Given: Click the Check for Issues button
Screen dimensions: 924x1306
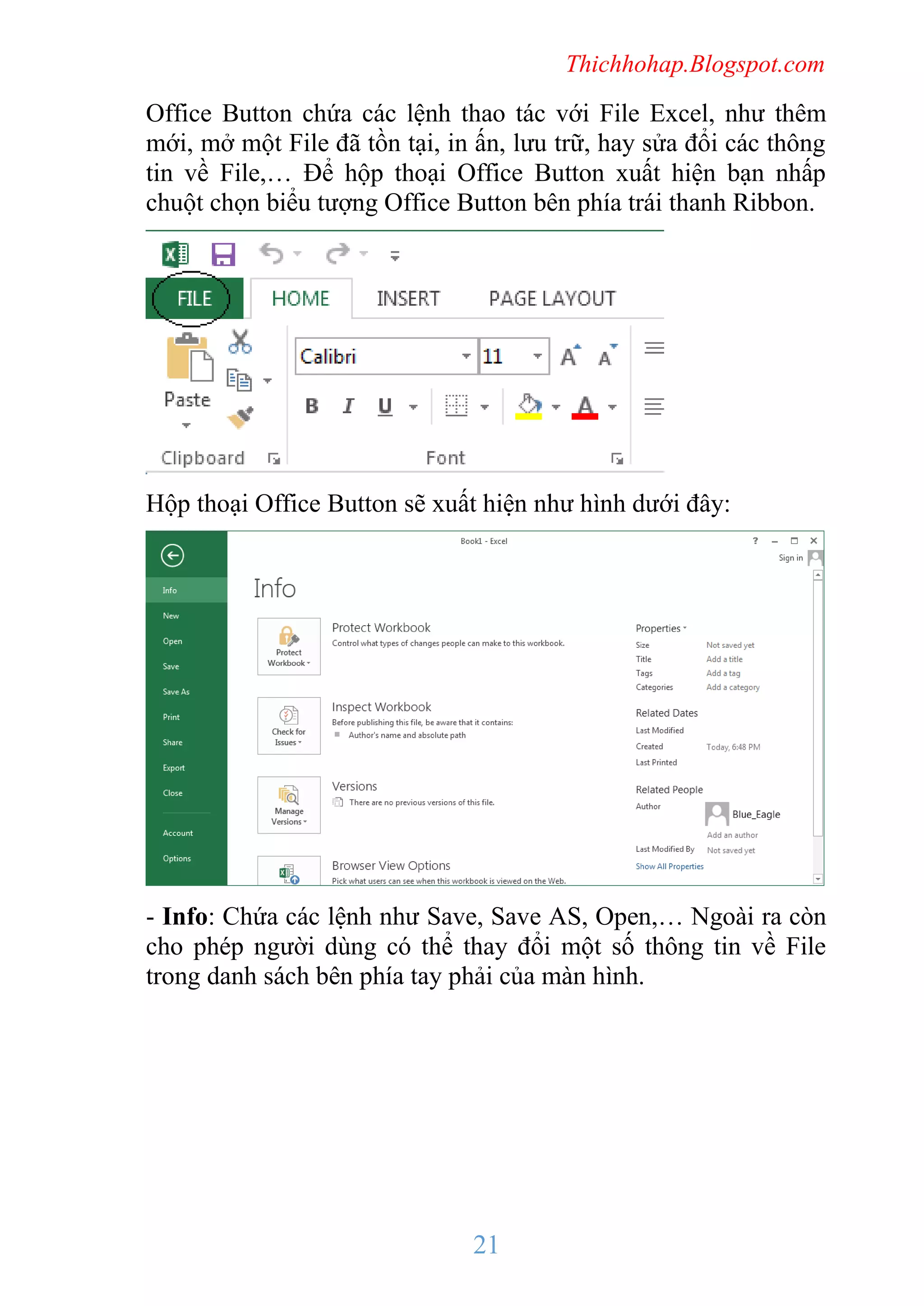Looking at the screenshot, I should (x=289, y=726).
